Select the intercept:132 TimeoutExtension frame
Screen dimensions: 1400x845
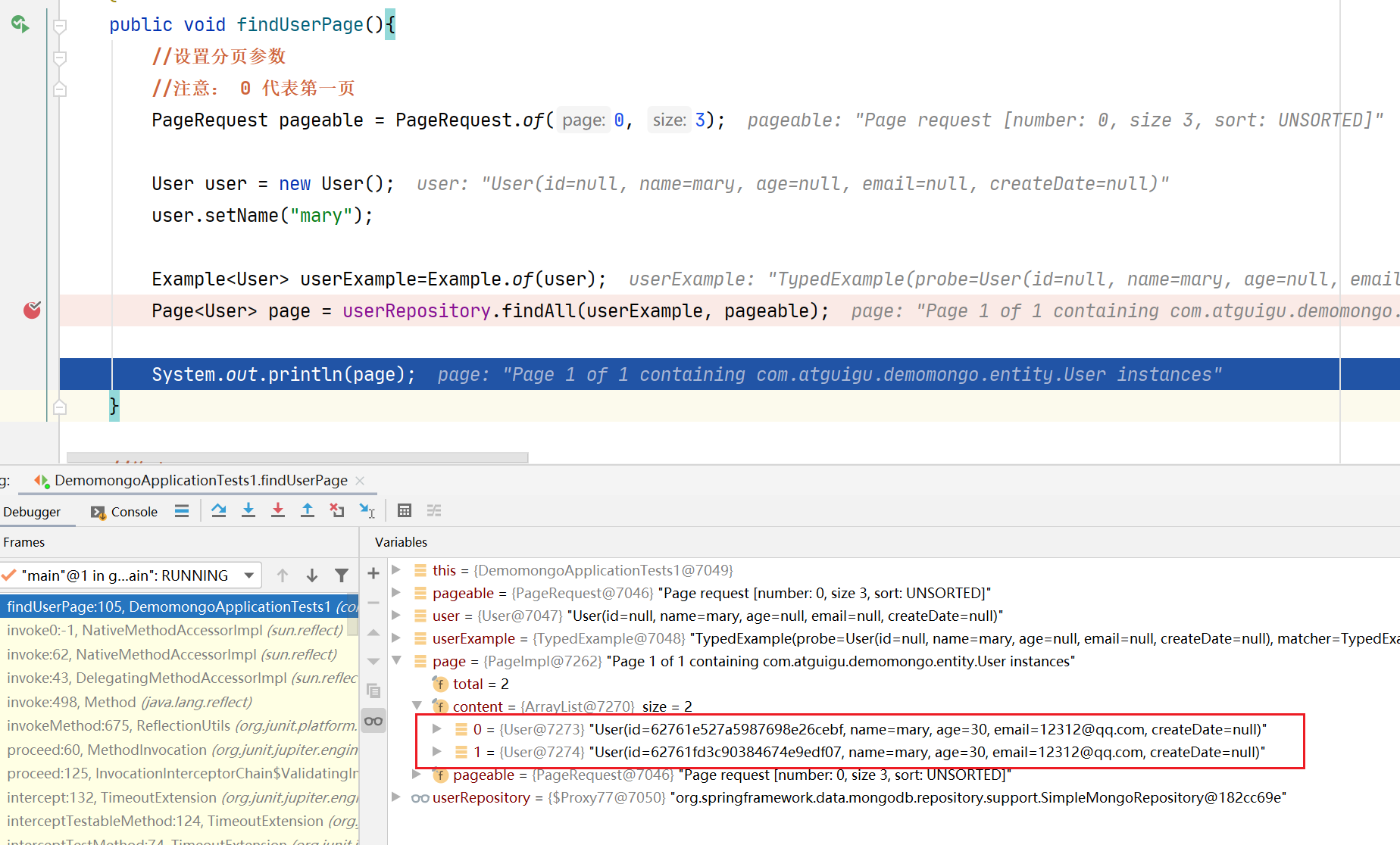pyautogui.click(x=179, y=797)
